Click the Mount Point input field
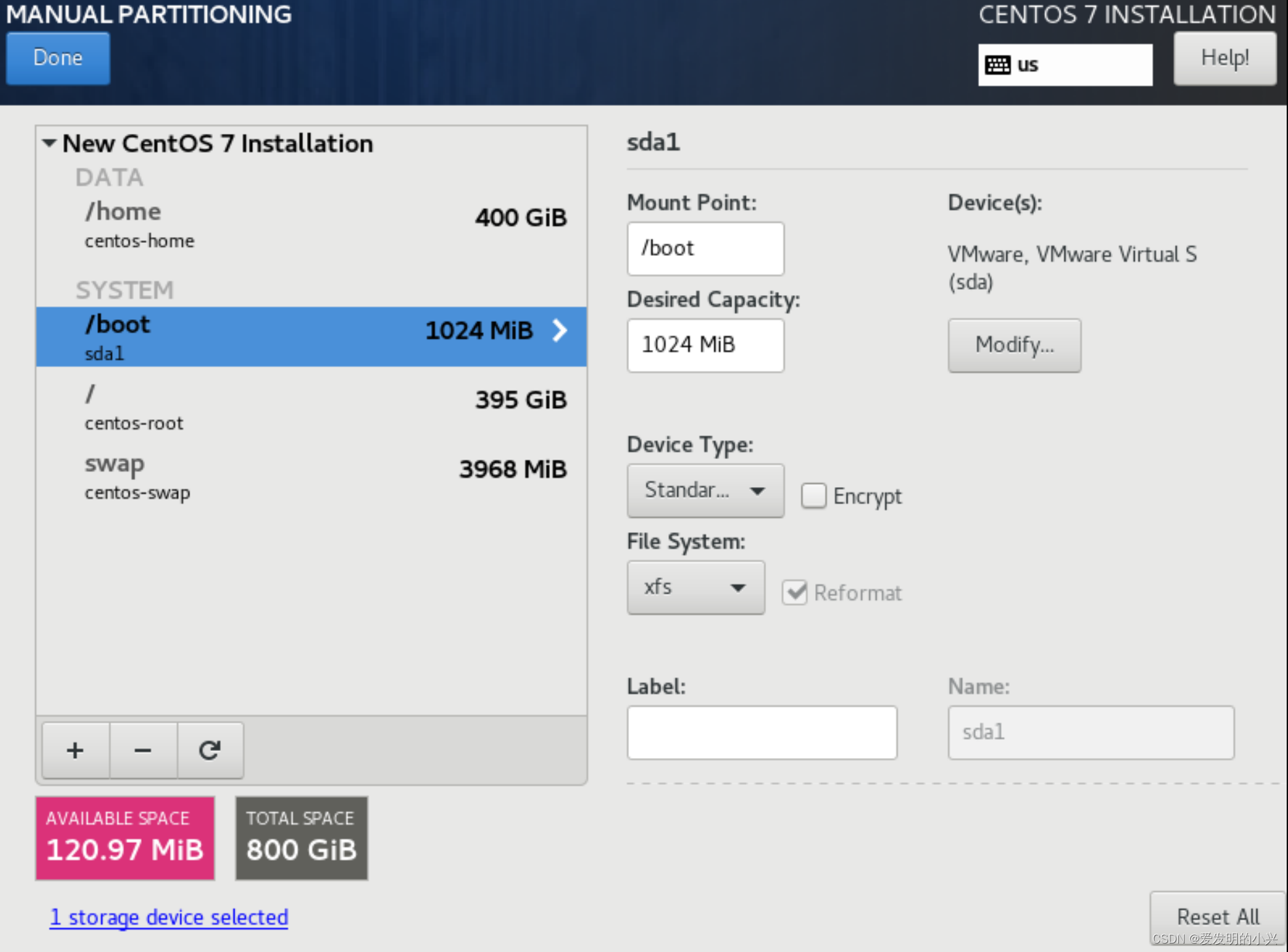Image resolution: width=1288 pixels, height=952 pixels. pyautogui.click(x=705, y=249)
